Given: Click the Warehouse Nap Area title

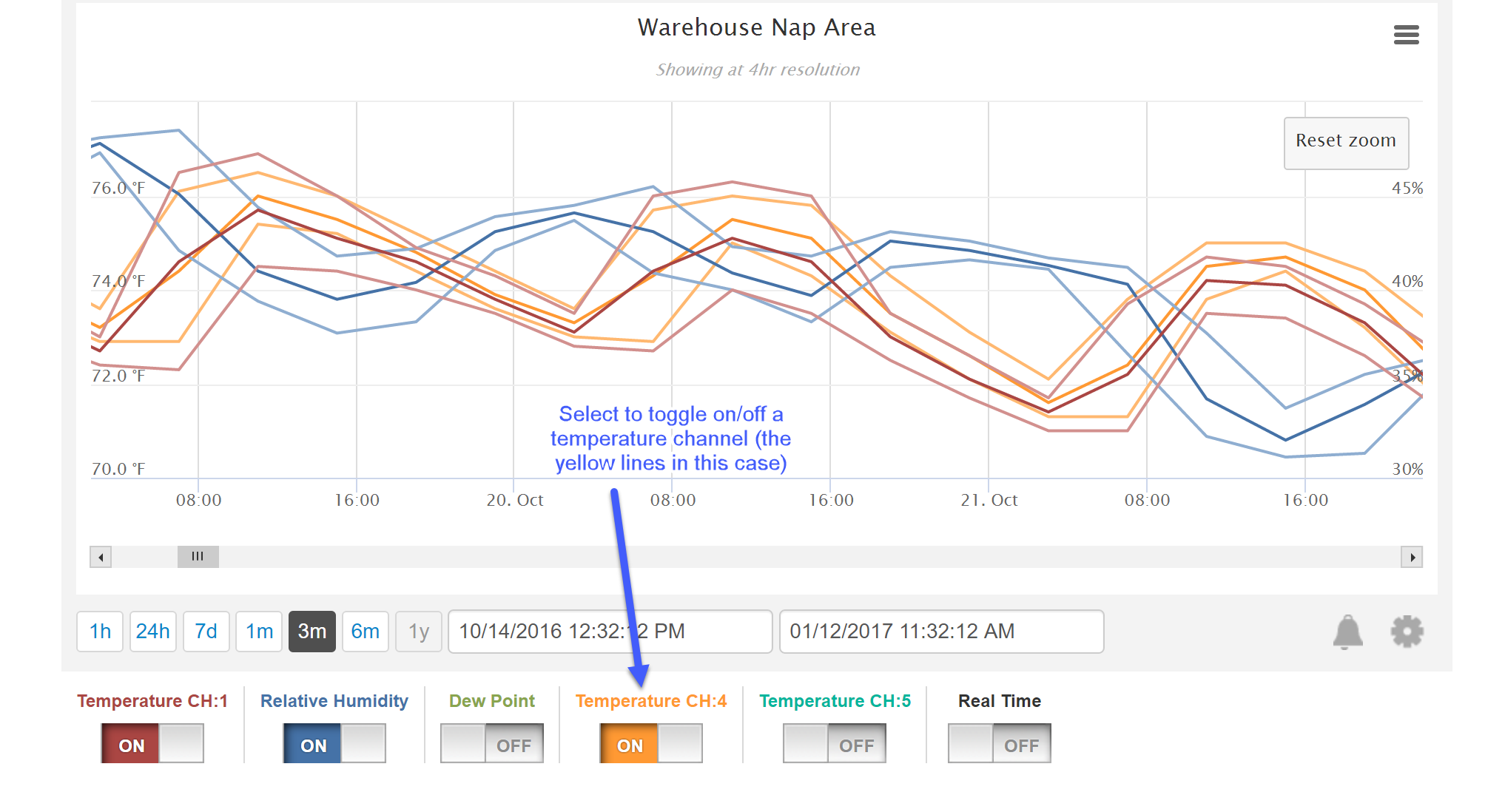Looking at the screenshot, I should pos(756,27).
